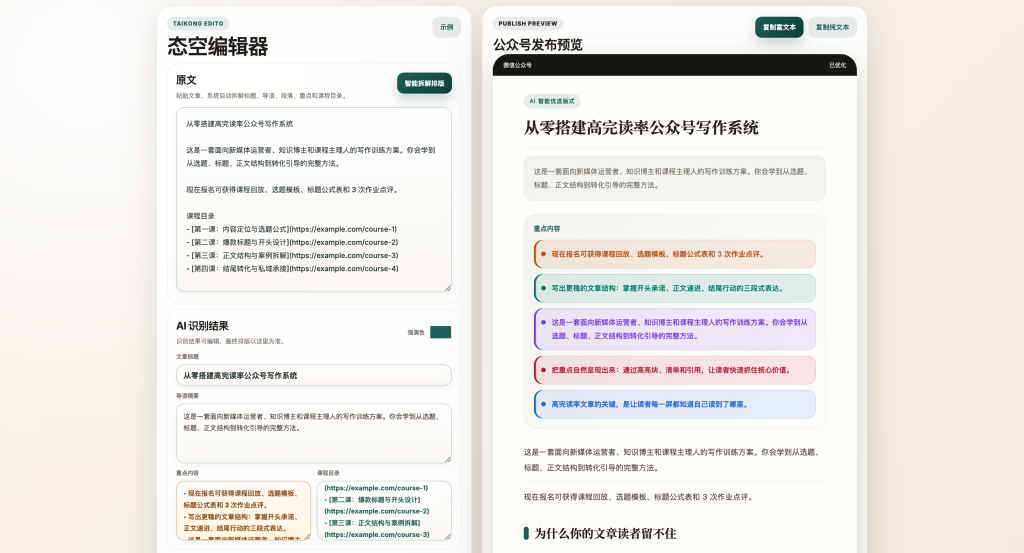The width and height of the screenshot is (1024, 553).
Task: Click the 重点内容 label in preview card
Action: 547,229
